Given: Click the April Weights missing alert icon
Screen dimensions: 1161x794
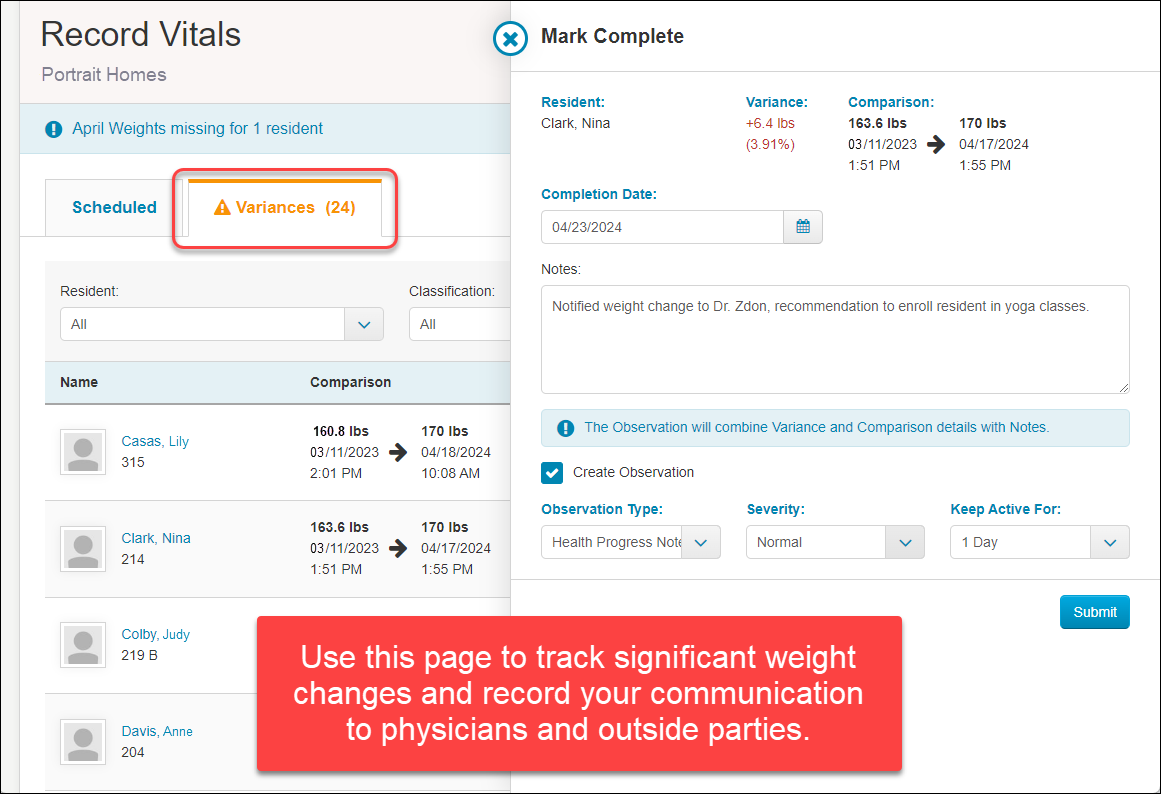Looking at the screenshot, I should (53, 129).
